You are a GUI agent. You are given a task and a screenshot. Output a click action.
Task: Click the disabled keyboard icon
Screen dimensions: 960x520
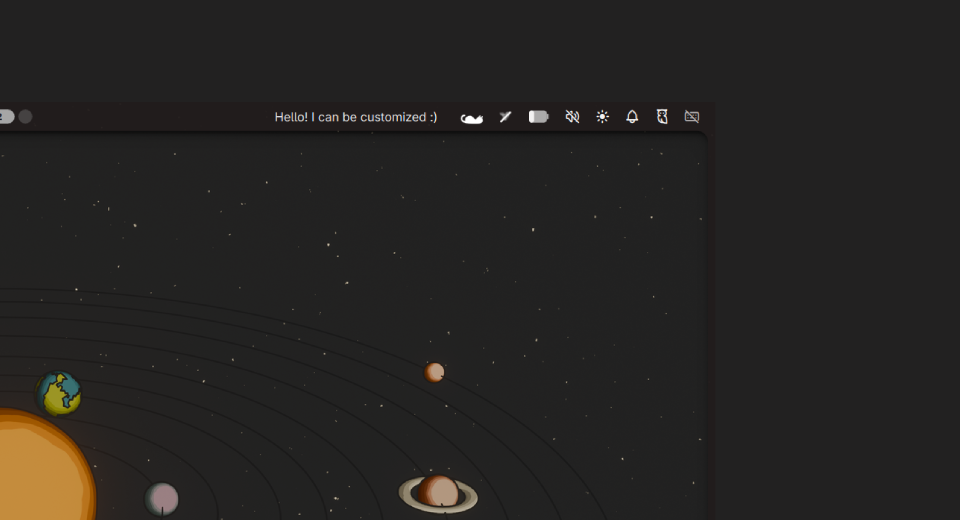tap(692, 116)
